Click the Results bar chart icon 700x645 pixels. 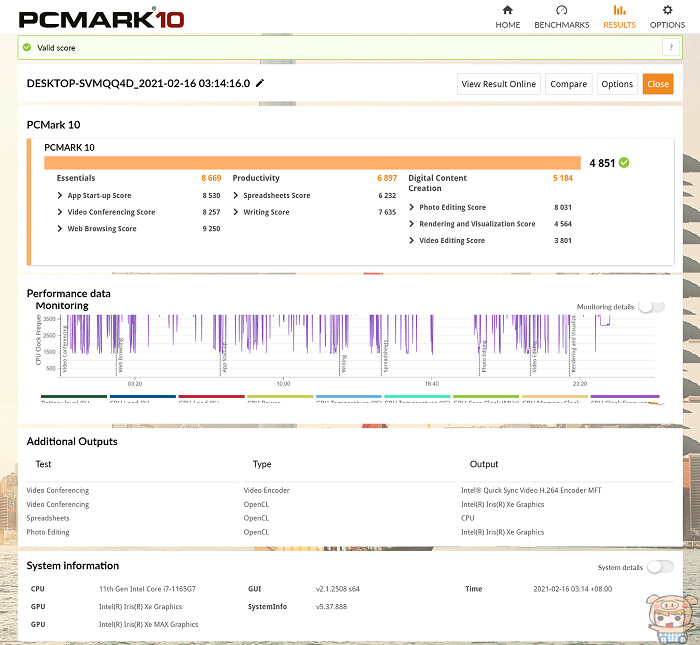619,11
